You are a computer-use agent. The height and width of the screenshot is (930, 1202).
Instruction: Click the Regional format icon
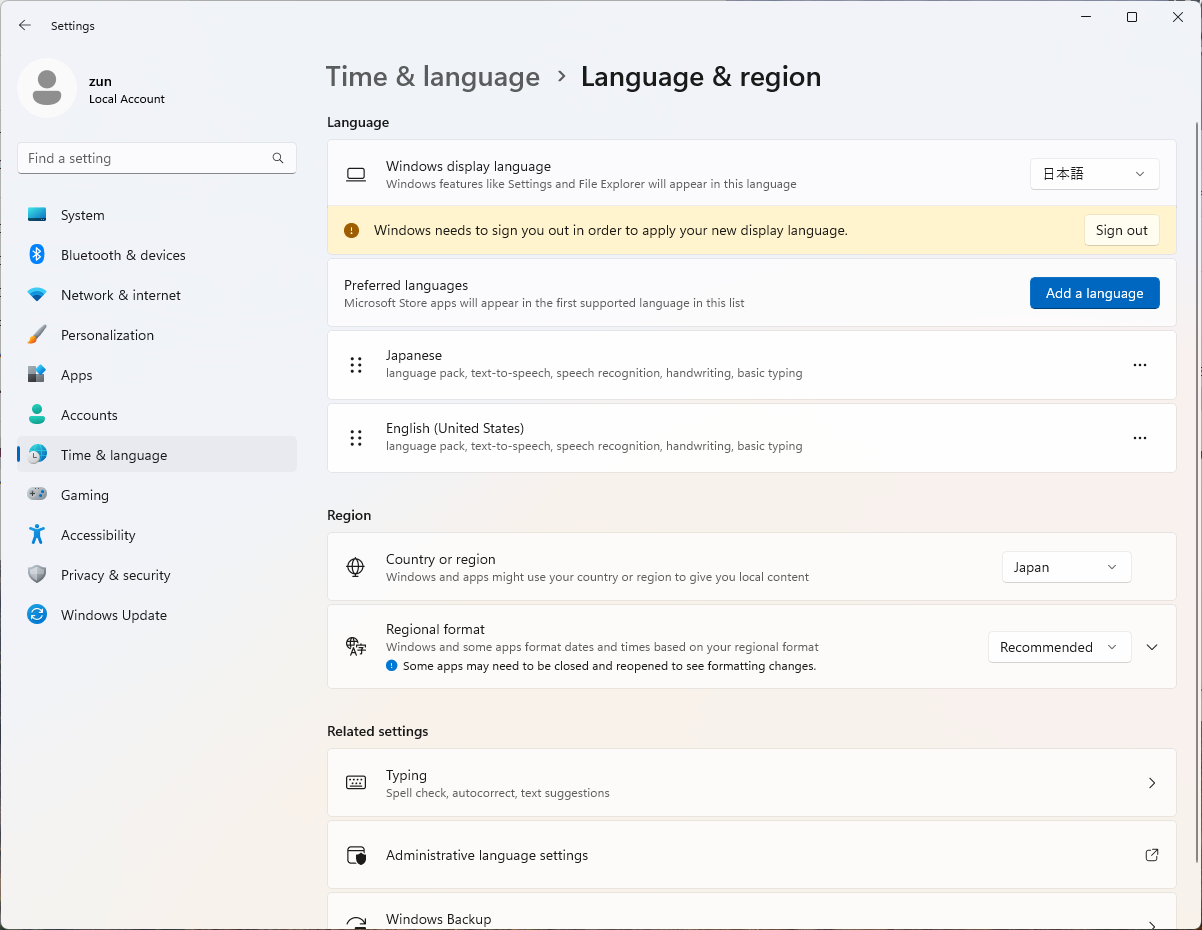pyautogui.click(x=356, y=646)
